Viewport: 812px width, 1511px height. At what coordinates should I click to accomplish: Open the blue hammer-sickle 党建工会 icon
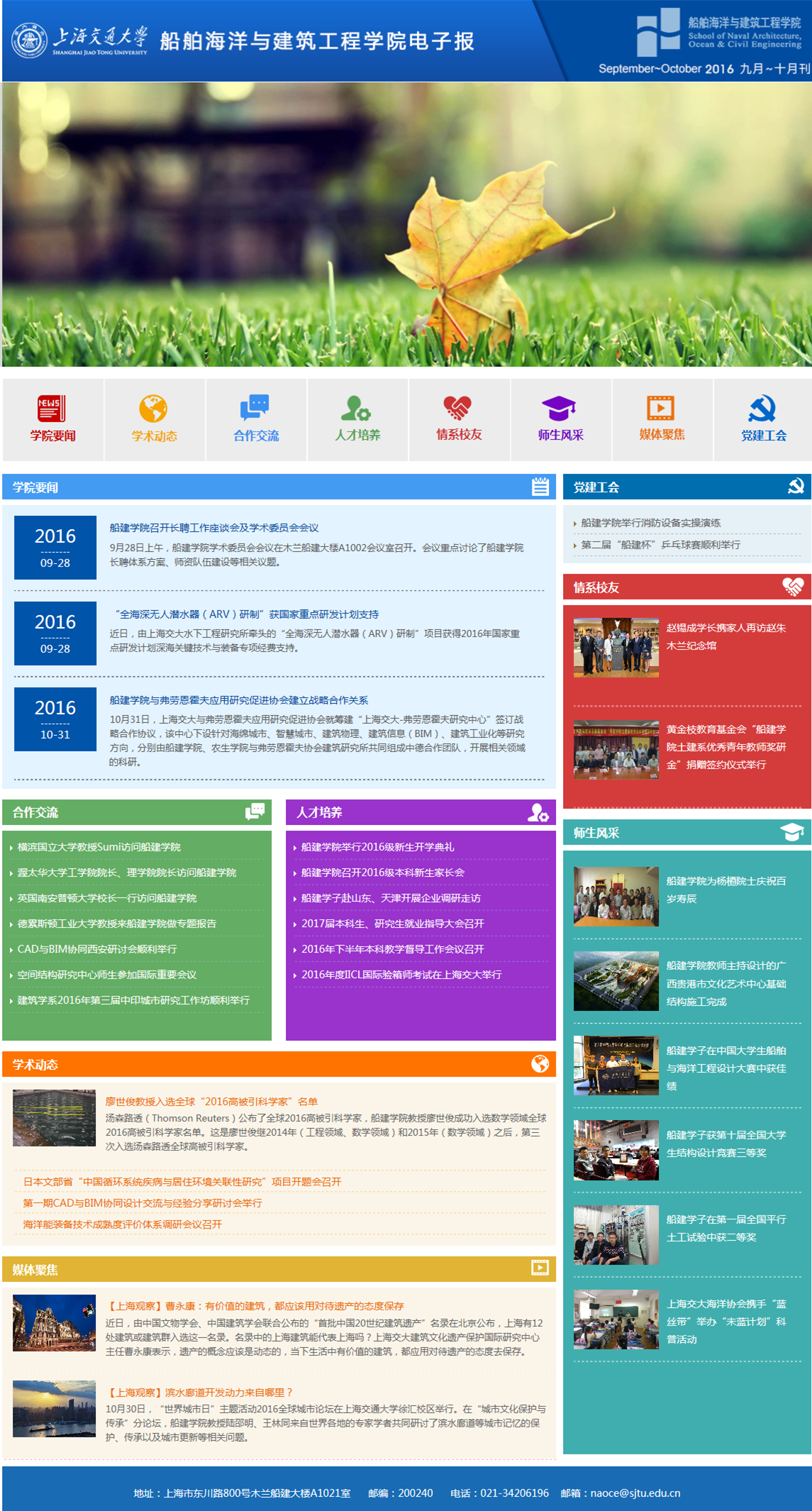click(x=762, y=409)
